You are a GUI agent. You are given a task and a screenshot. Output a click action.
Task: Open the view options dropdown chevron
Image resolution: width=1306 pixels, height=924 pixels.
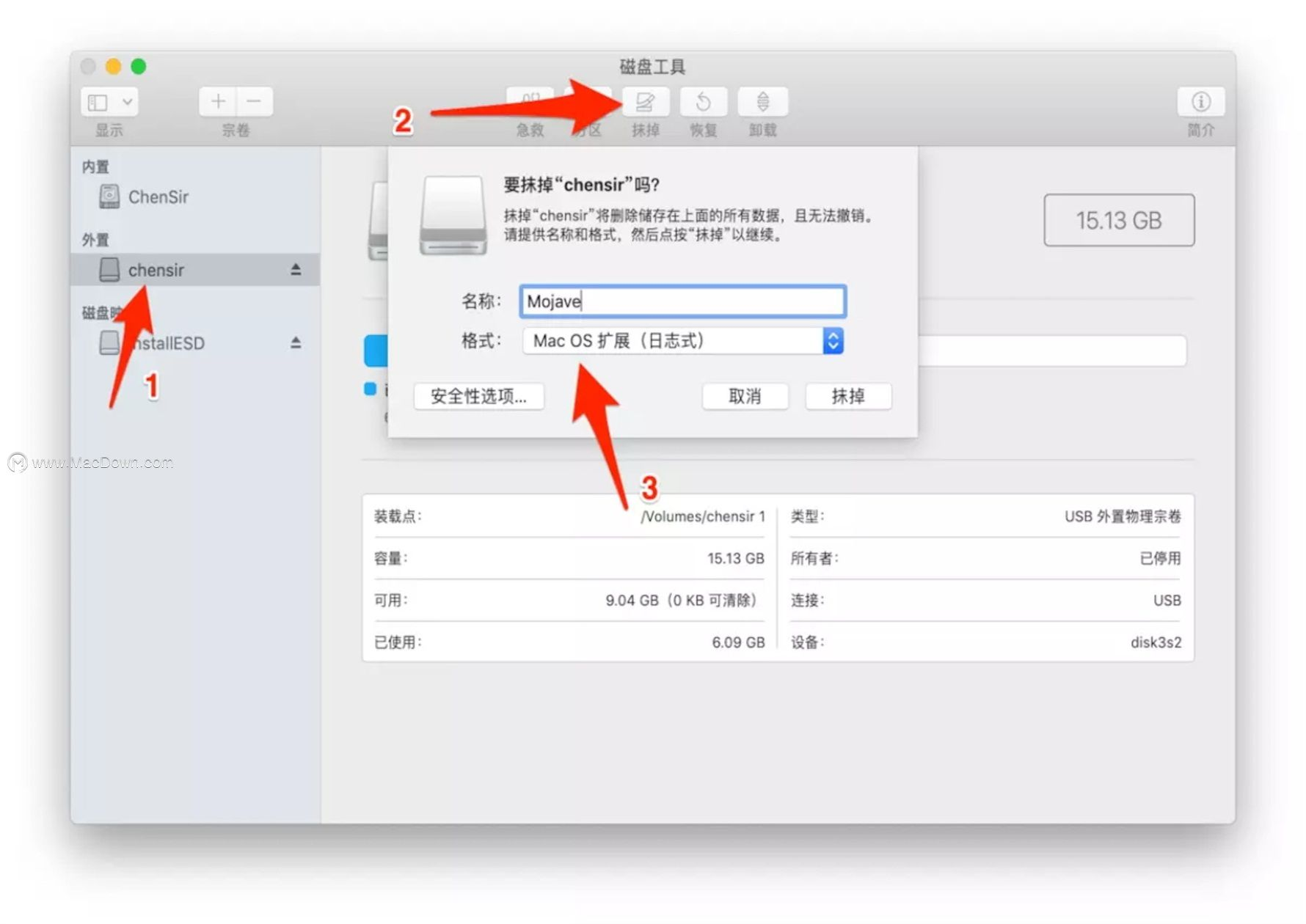click(x=127, y=102)
